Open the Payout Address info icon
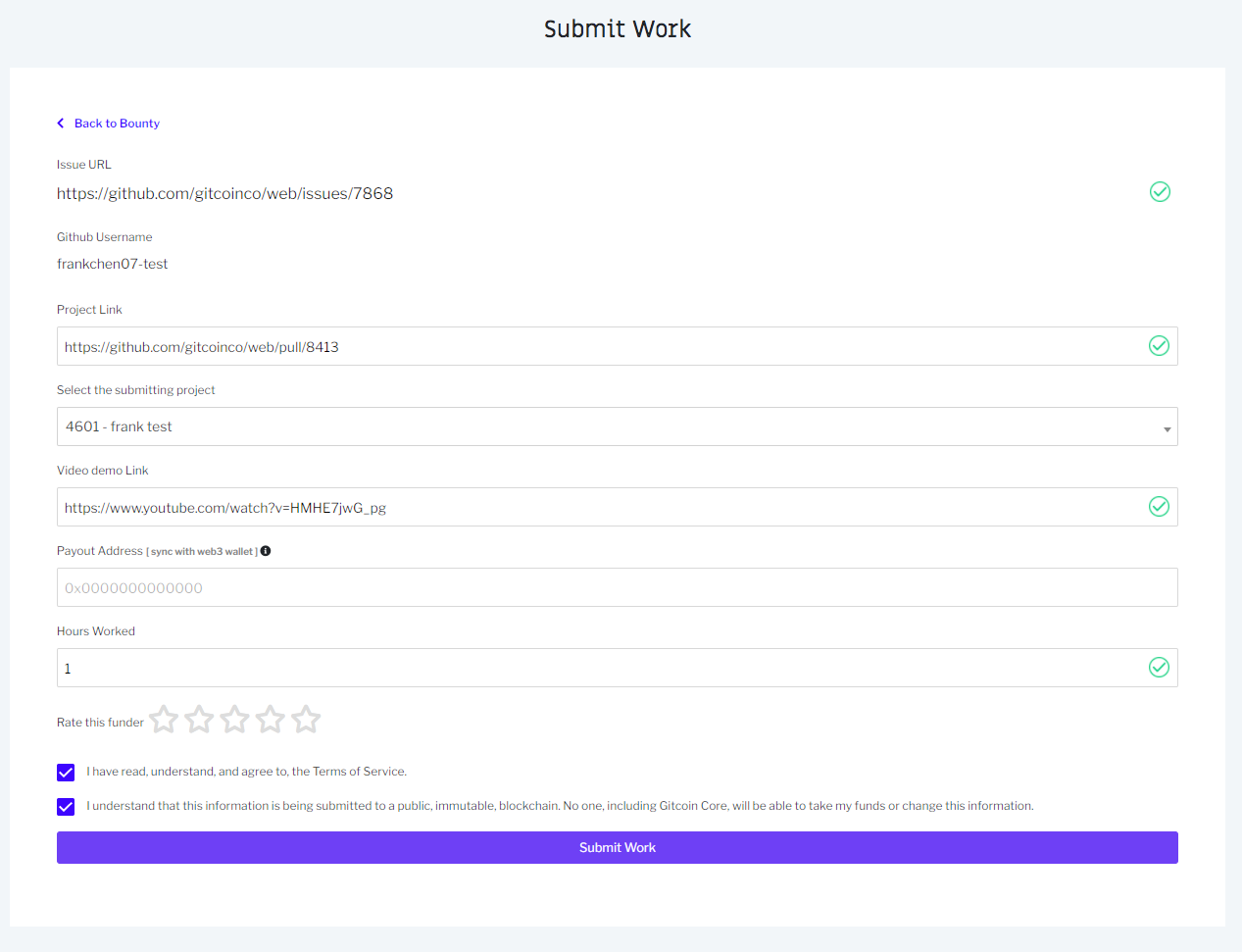Viewport: 1242px width, 952px height. (266, 551)
